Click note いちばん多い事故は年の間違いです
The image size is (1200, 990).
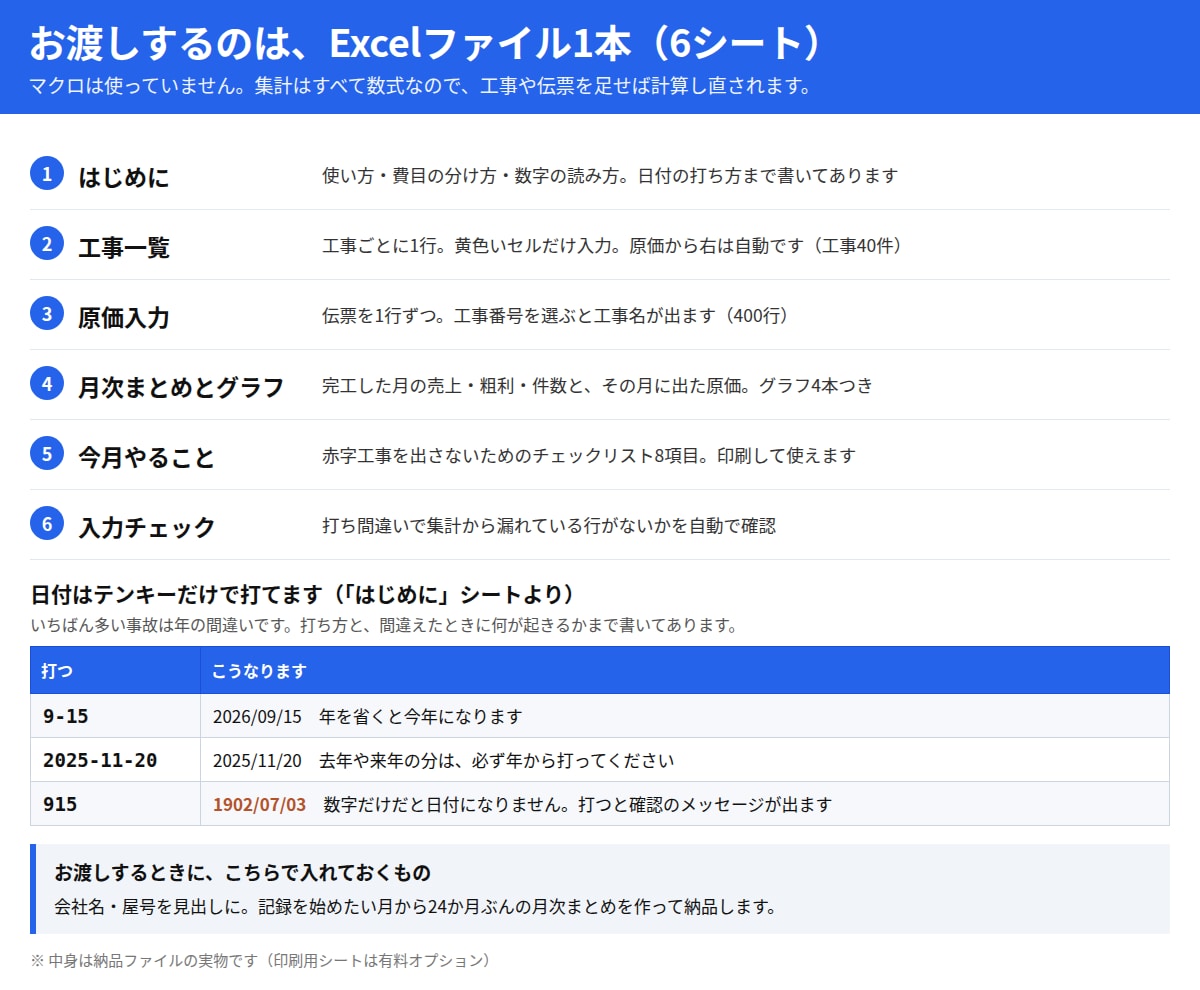(x=384, y=627)
